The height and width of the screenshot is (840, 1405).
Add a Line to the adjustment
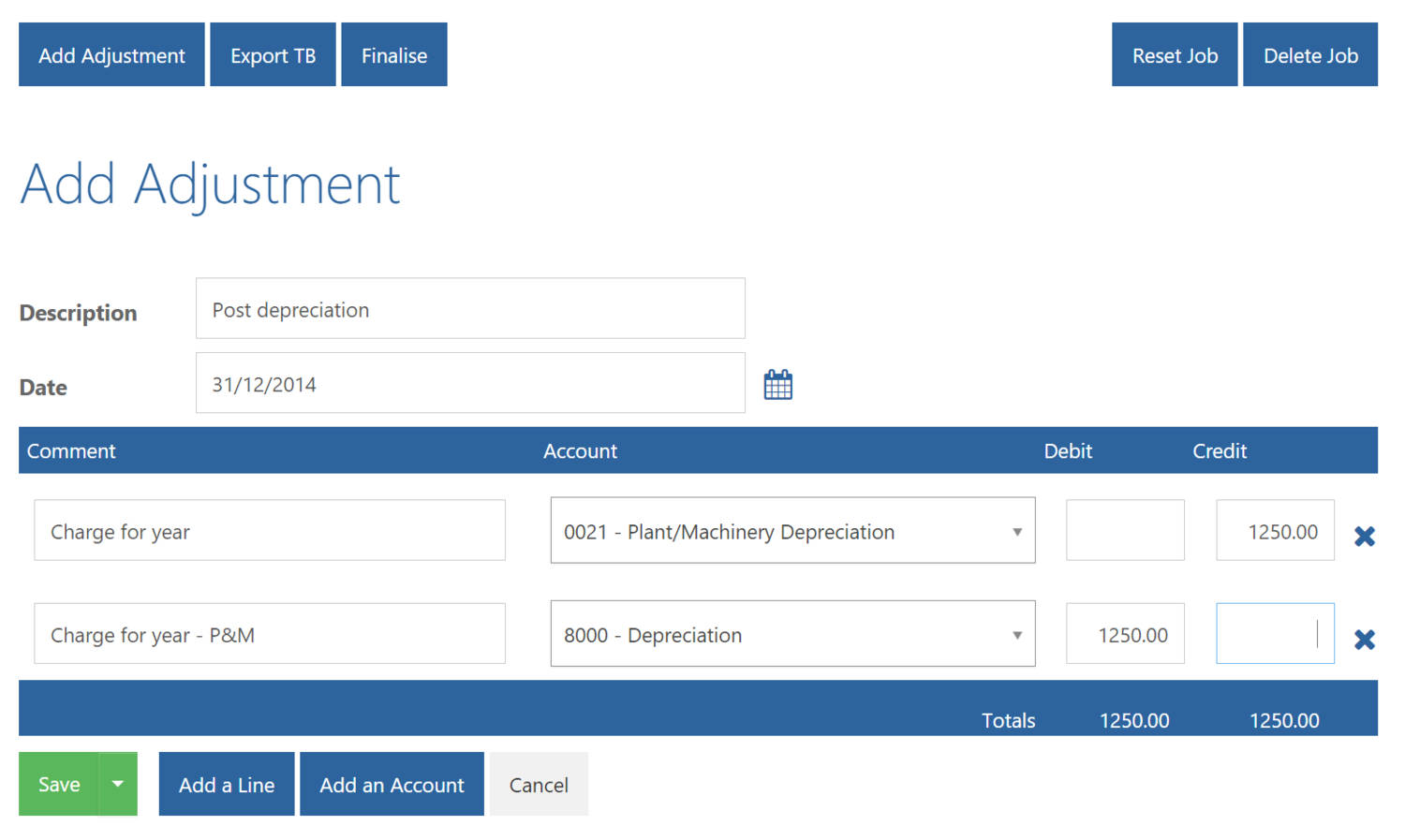pos(227,784)
